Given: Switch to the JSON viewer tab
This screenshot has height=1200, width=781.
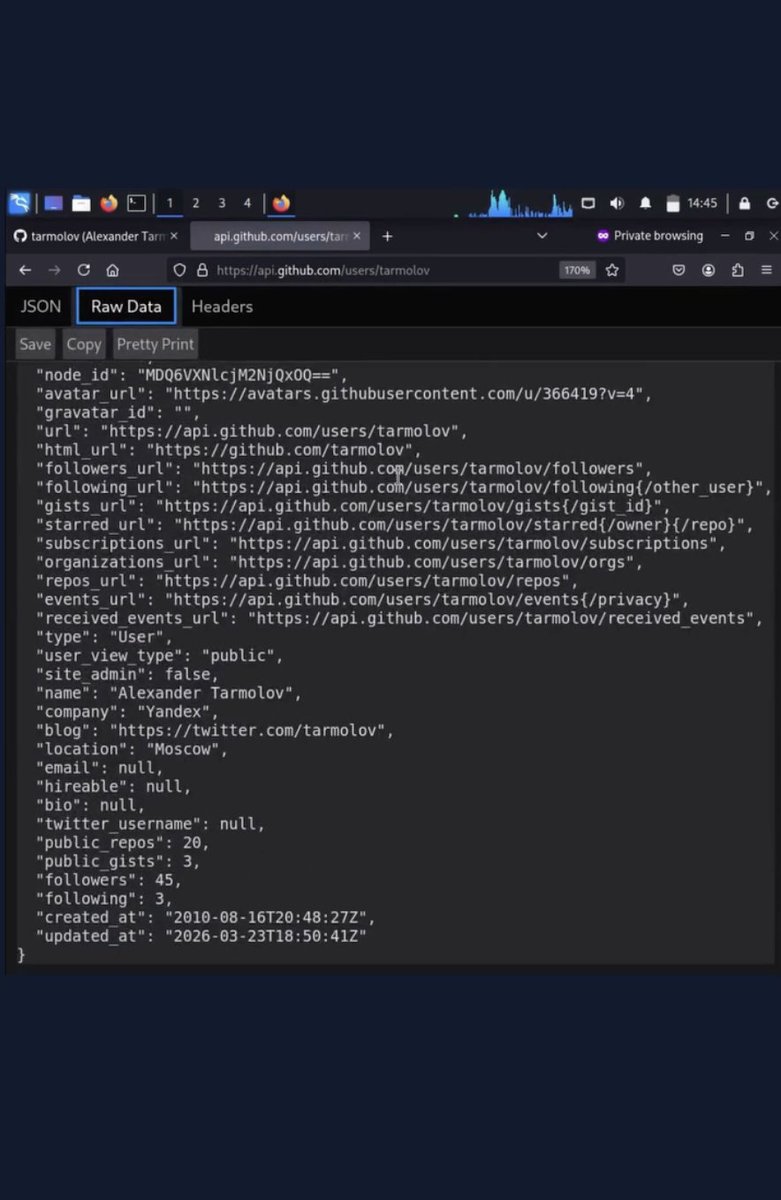Looking at the screenshot, I should pos(41,306).
